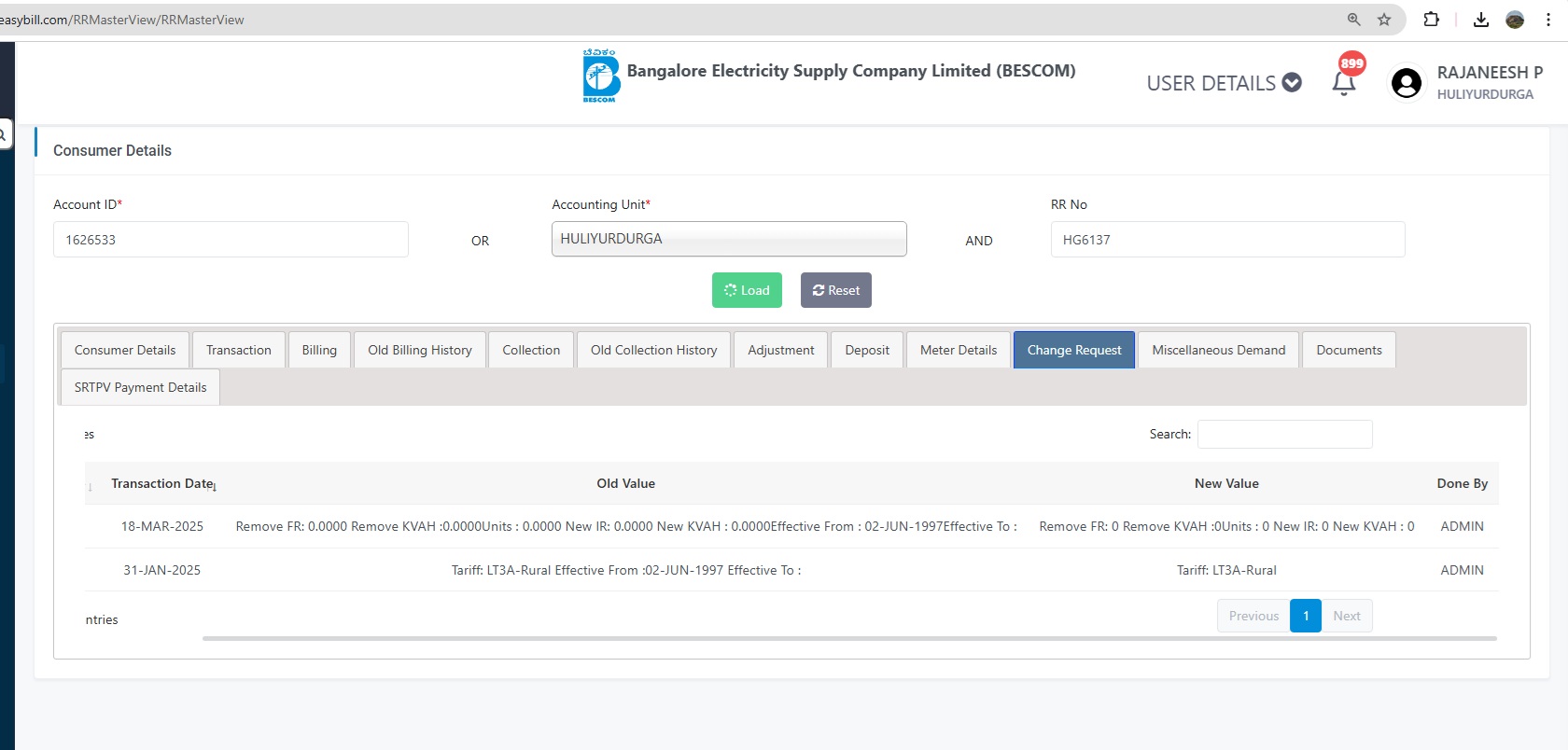Sort by the Transaction Date column header

pos(162,483)
